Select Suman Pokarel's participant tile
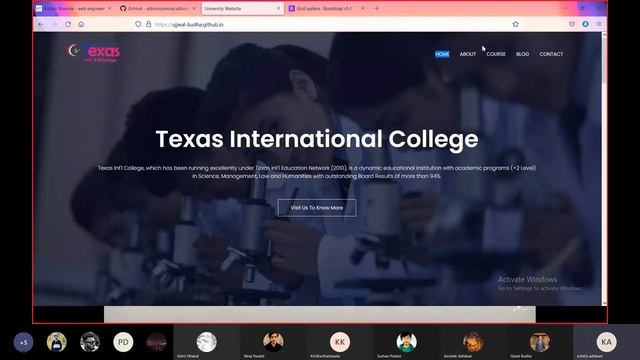The width and height of the screenshot is (640, 360). pyautogui.click(x=407, y=342)
